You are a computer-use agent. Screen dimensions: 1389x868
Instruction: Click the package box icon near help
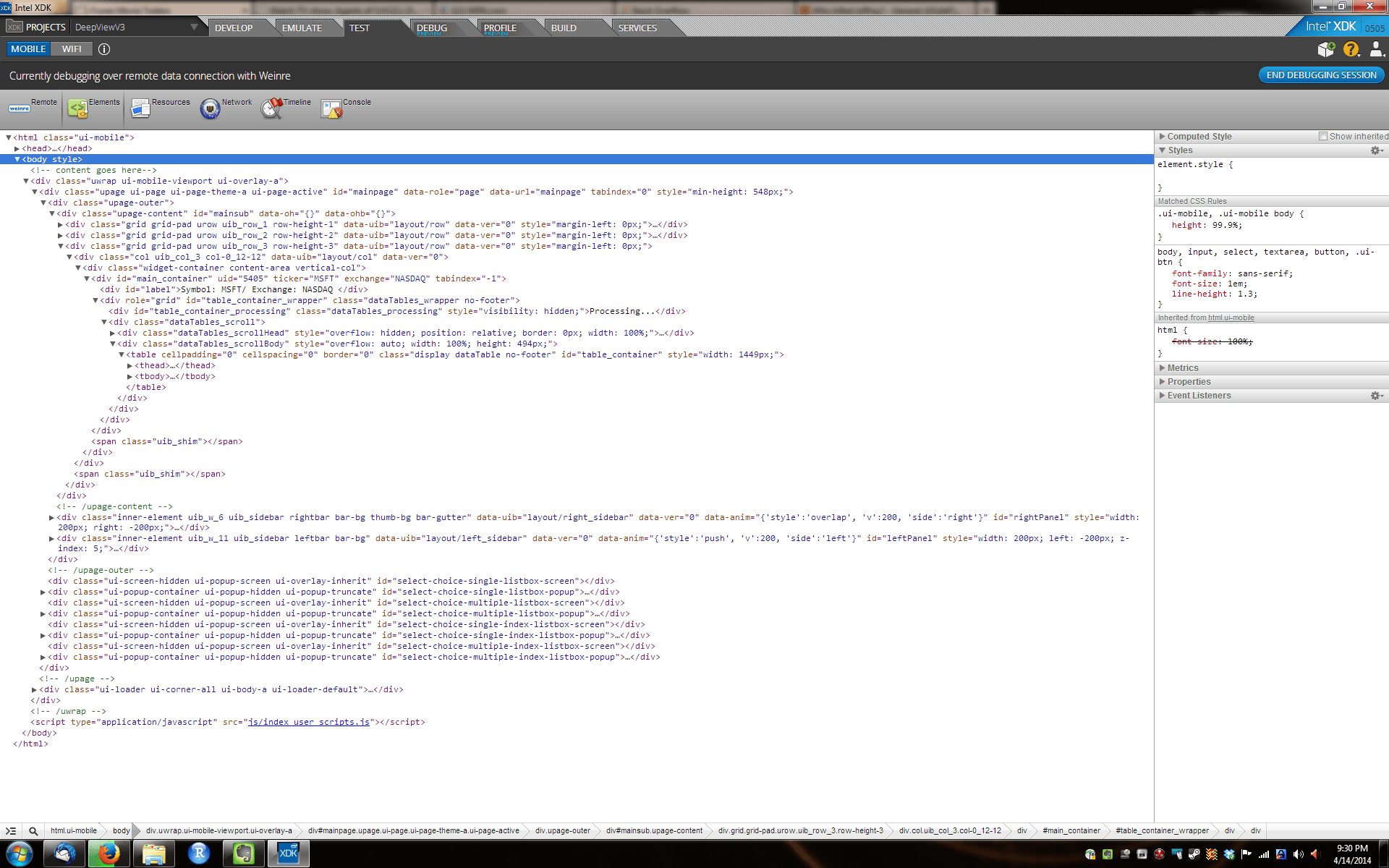(1326, 49)
